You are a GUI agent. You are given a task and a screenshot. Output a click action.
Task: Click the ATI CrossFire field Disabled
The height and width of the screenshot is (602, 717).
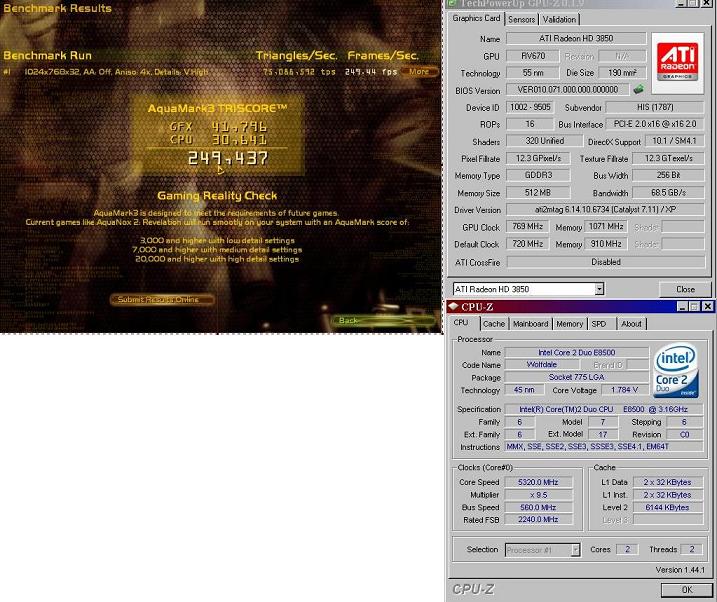click(x=605, y=262)
